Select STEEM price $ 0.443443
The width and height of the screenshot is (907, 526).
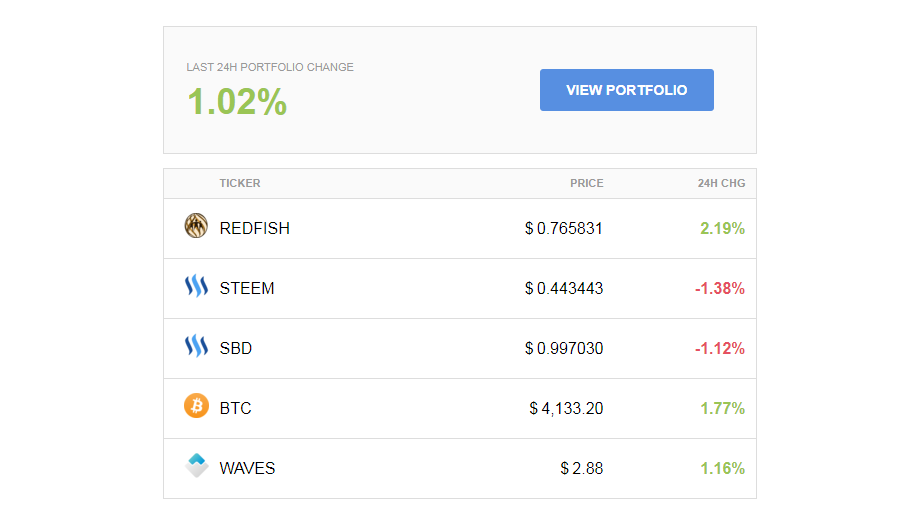tap(563, 288)
